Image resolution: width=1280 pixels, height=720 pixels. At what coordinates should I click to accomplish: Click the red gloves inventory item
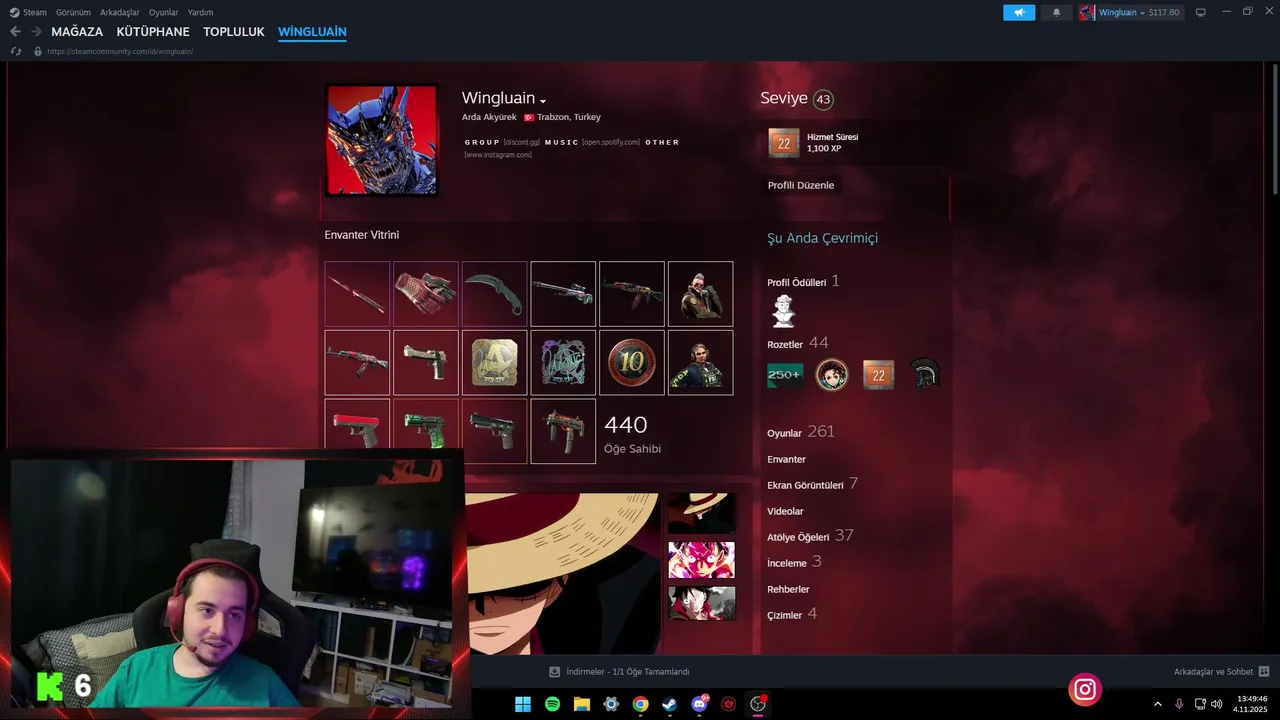point(426,294)
